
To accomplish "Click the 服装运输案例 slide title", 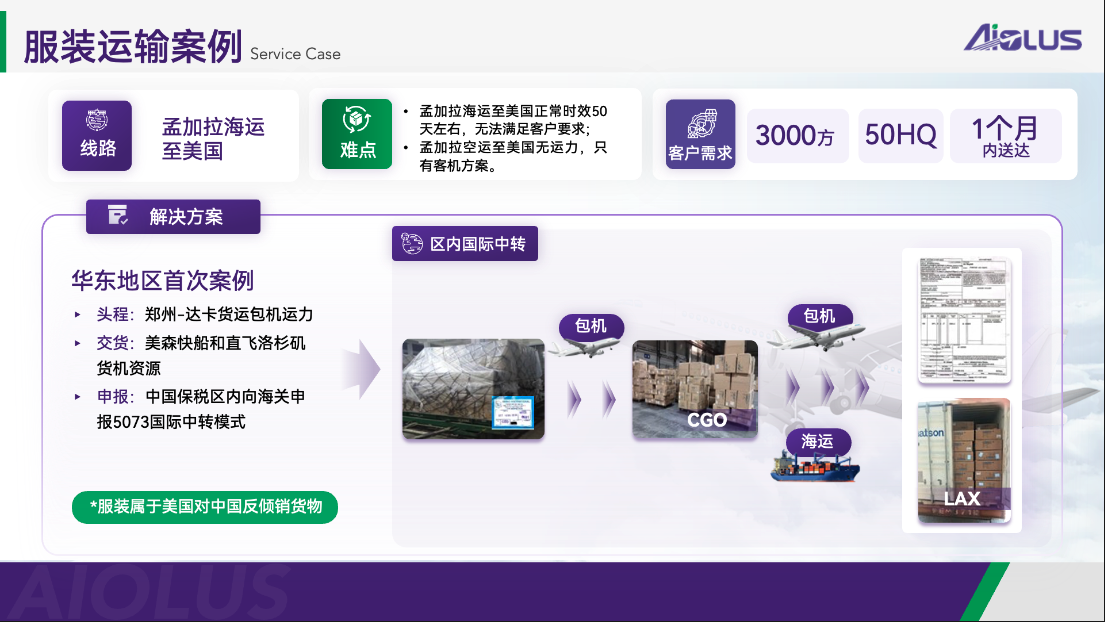I will coord(133,48).
